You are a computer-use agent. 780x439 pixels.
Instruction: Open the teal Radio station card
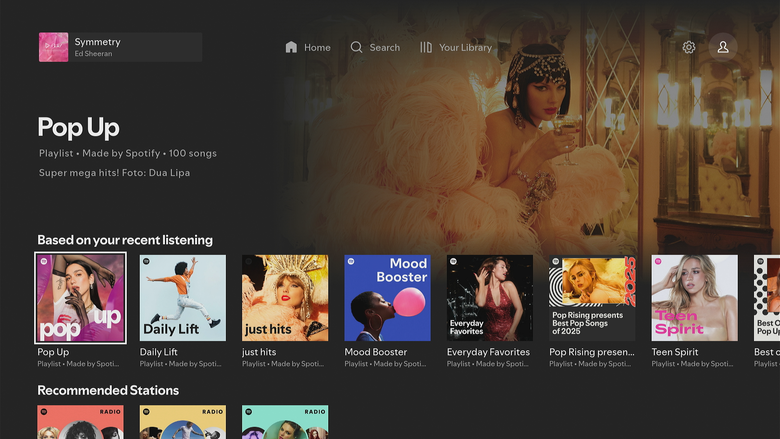pos(285,422)
